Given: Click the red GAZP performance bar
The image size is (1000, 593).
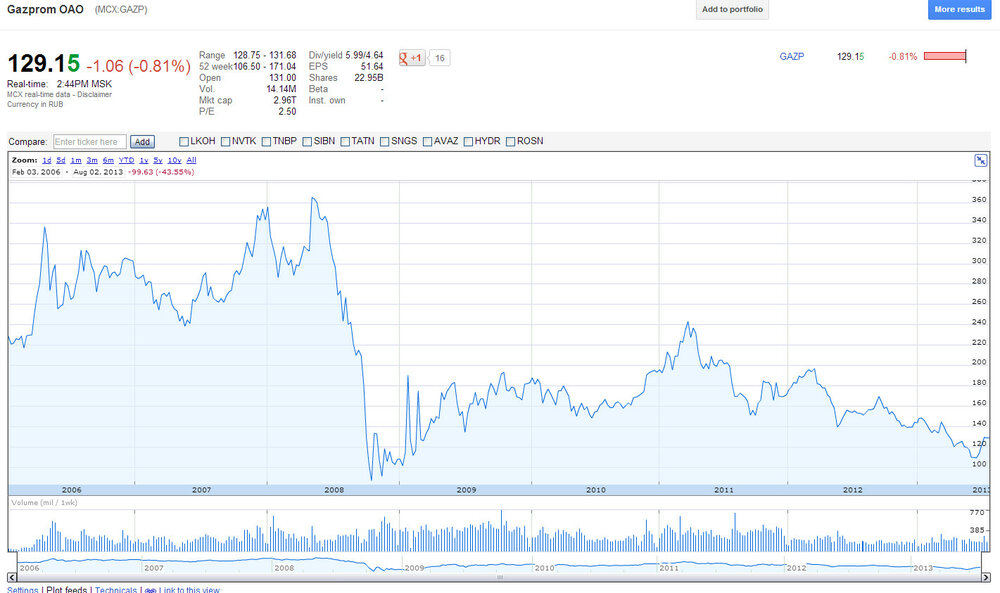Looking at the screenshot, I should pos(945,56).
